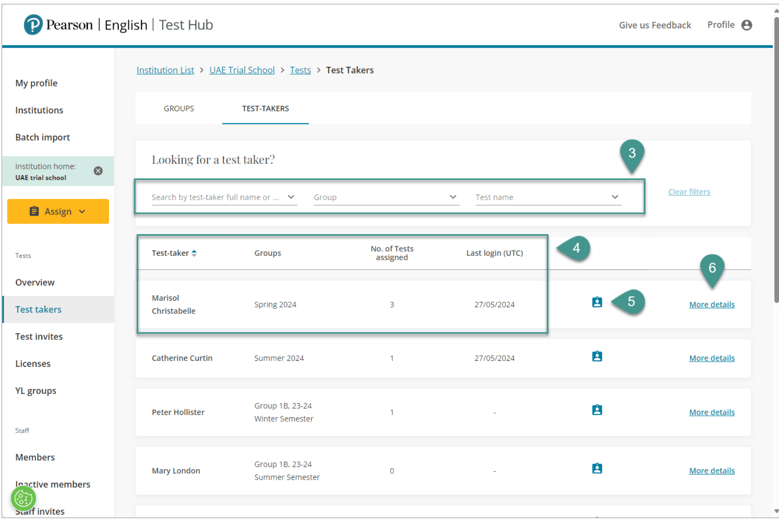Open the cookie settings icon
The image size is (779, 526).
tap(23, 498)
